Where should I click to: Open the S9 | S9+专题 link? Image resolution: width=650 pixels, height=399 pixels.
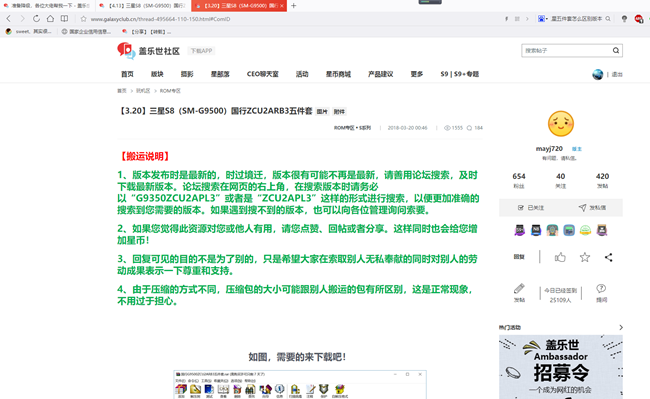[x=460, y=74]
